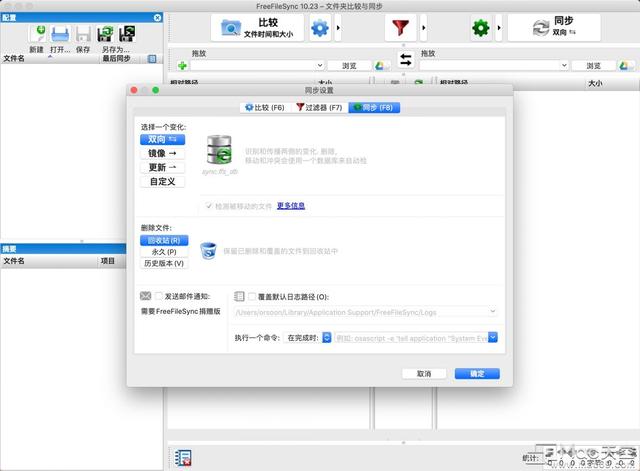Start synchronization with 同步 button
Screen dimensions: 640x471
[554, 28]
